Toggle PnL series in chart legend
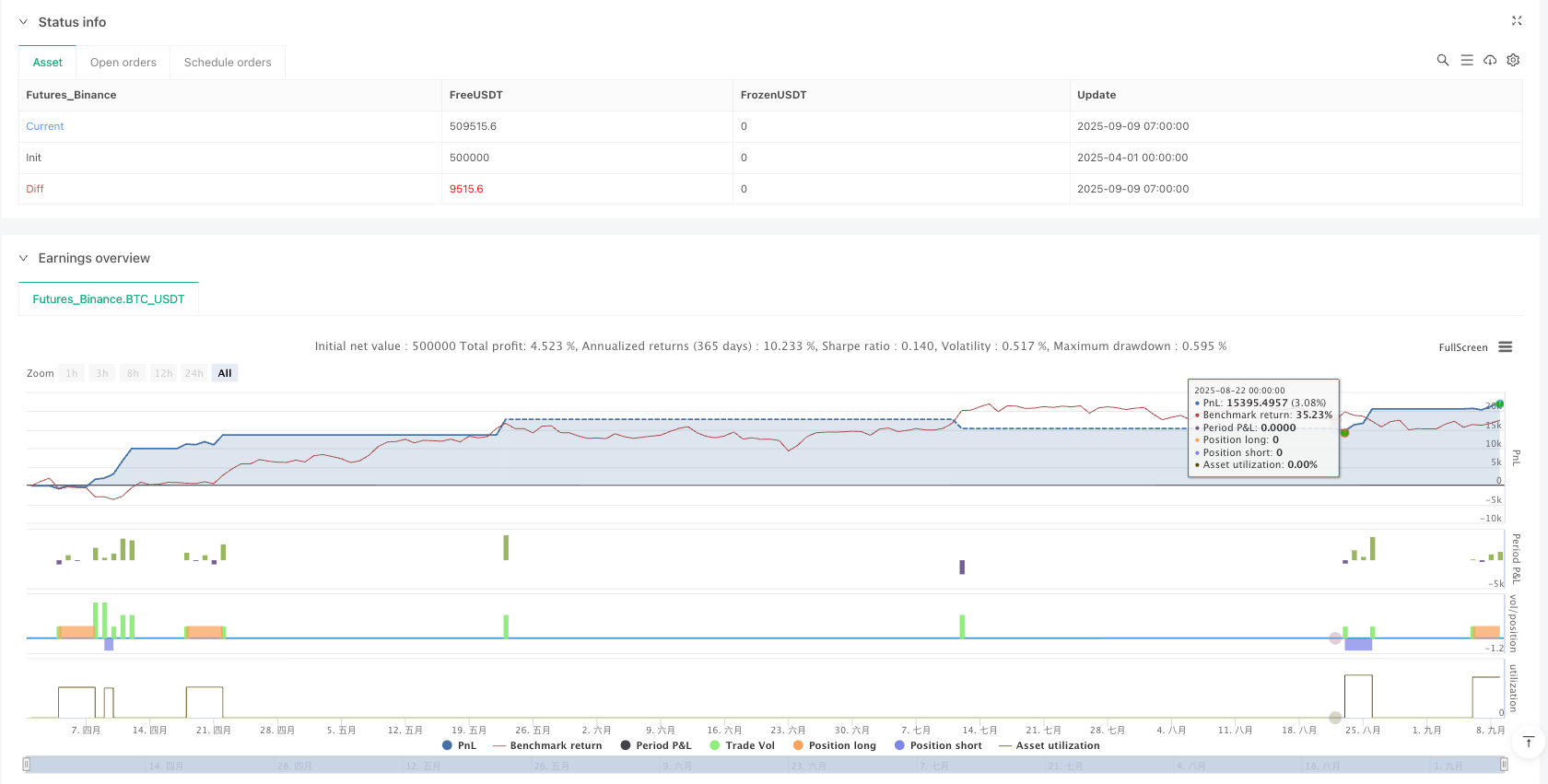 tap(460, 746)
